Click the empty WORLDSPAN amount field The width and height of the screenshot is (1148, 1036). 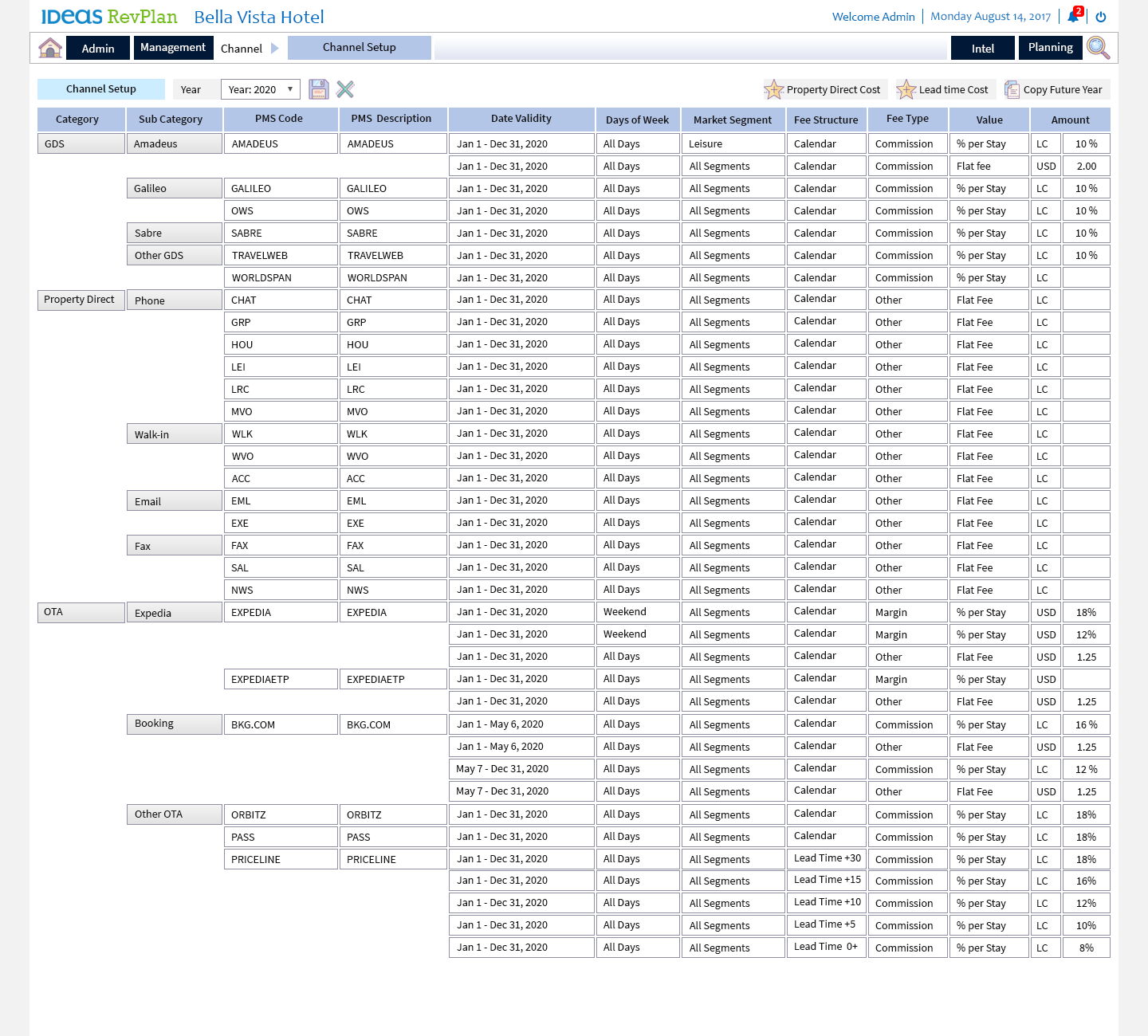tap(1086, 278)
